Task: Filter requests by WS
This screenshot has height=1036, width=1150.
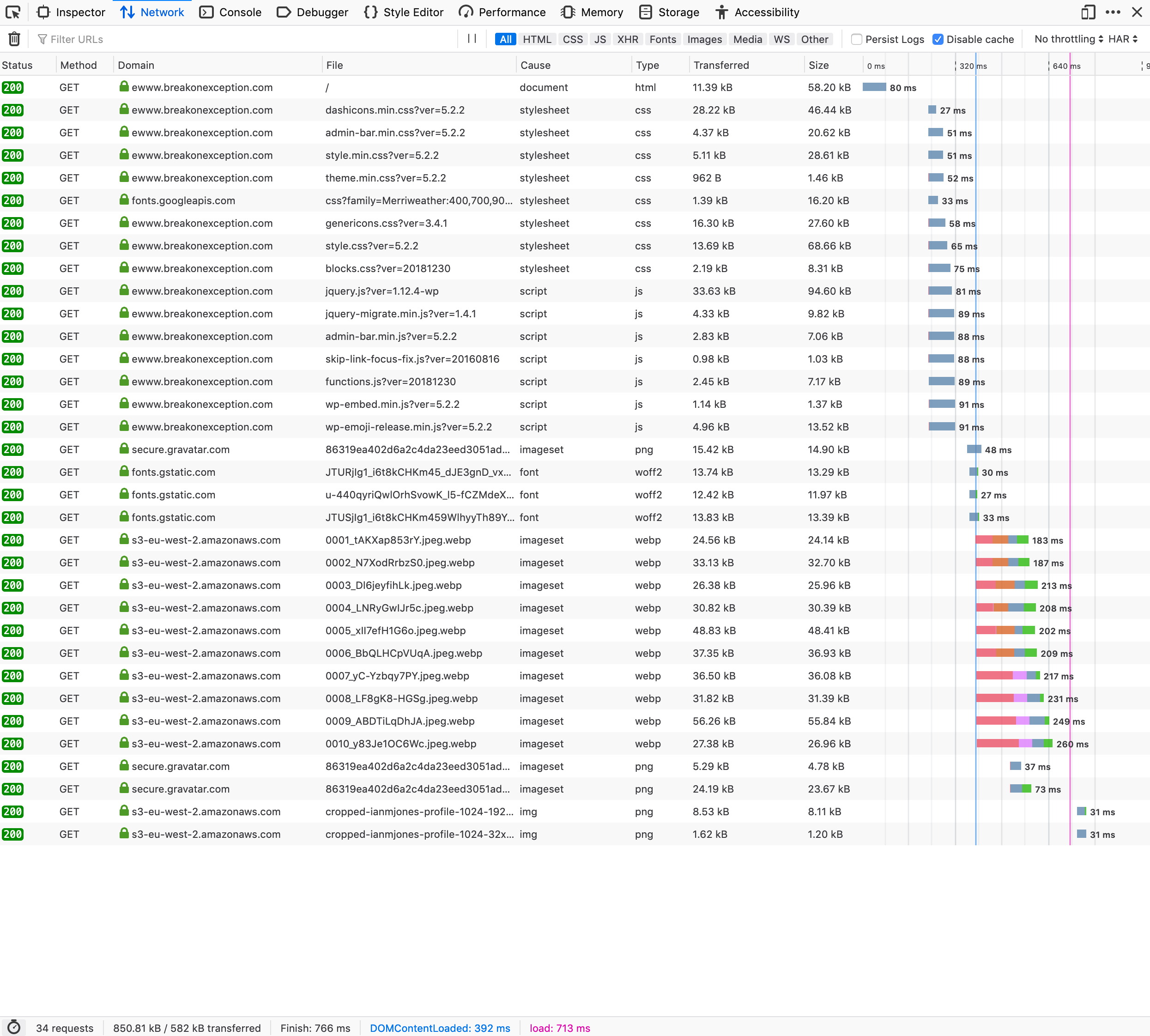Action: click(x=781, y=39)
